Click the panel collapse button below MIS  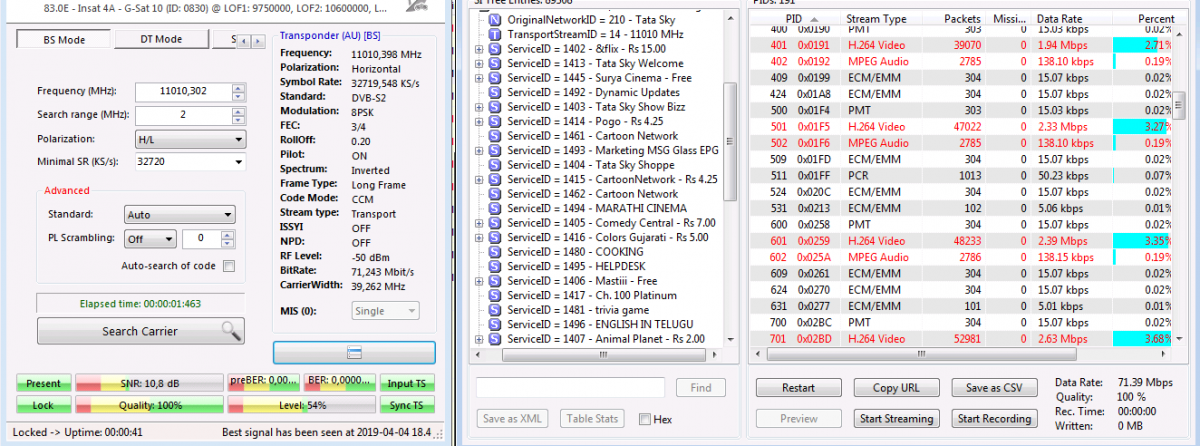click(x=354, y=352)
